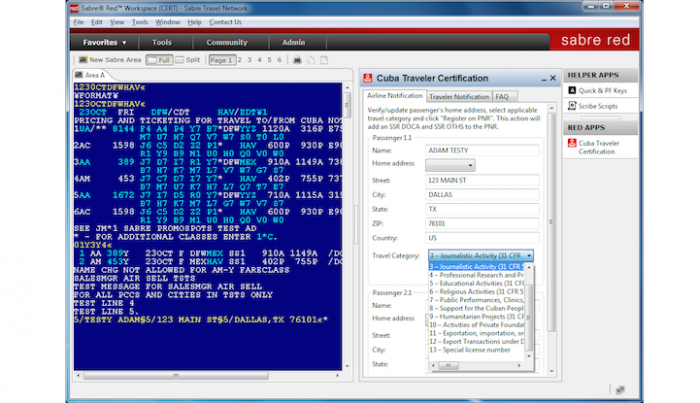Open the Tools menu in menu bar
Image resolution: width=700 pixels, height=403 pixels.
coord(140,21)
